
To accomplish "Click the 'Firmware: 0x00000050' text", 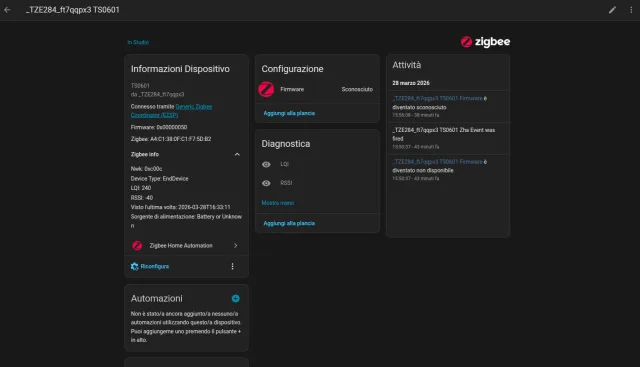I will pyautogui.click(x=159, y=127).
